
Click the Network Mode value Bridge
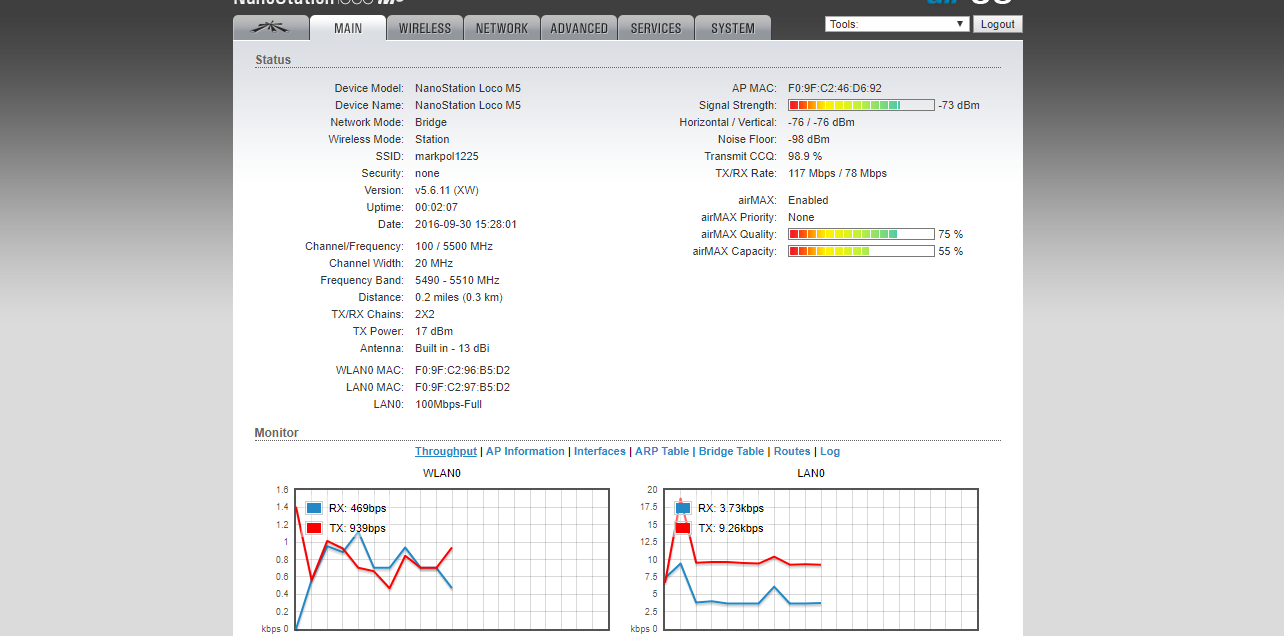point(431,122)
